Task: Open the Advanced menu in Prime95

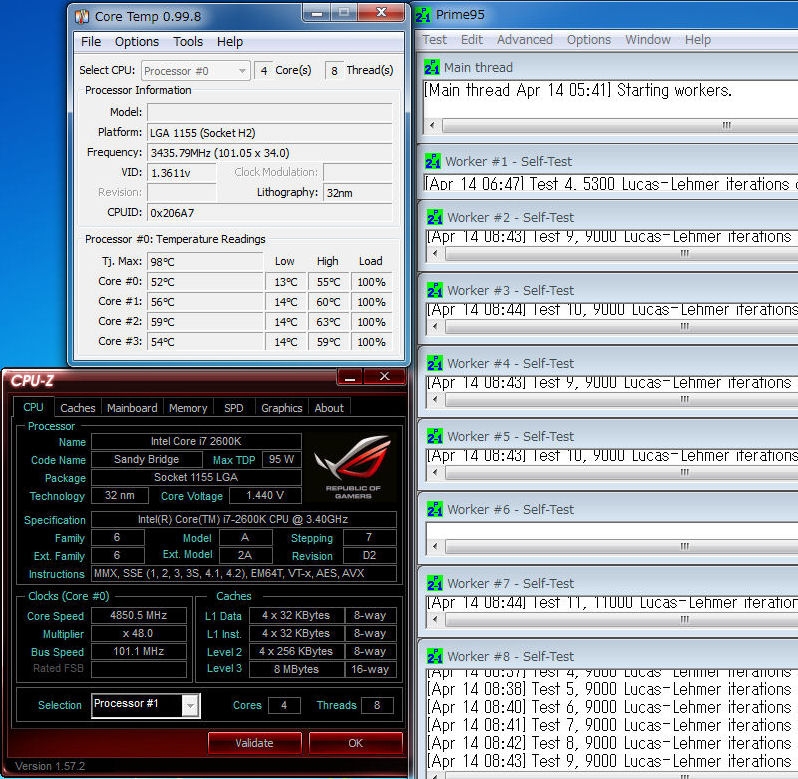Action: (x=525, y=40)
